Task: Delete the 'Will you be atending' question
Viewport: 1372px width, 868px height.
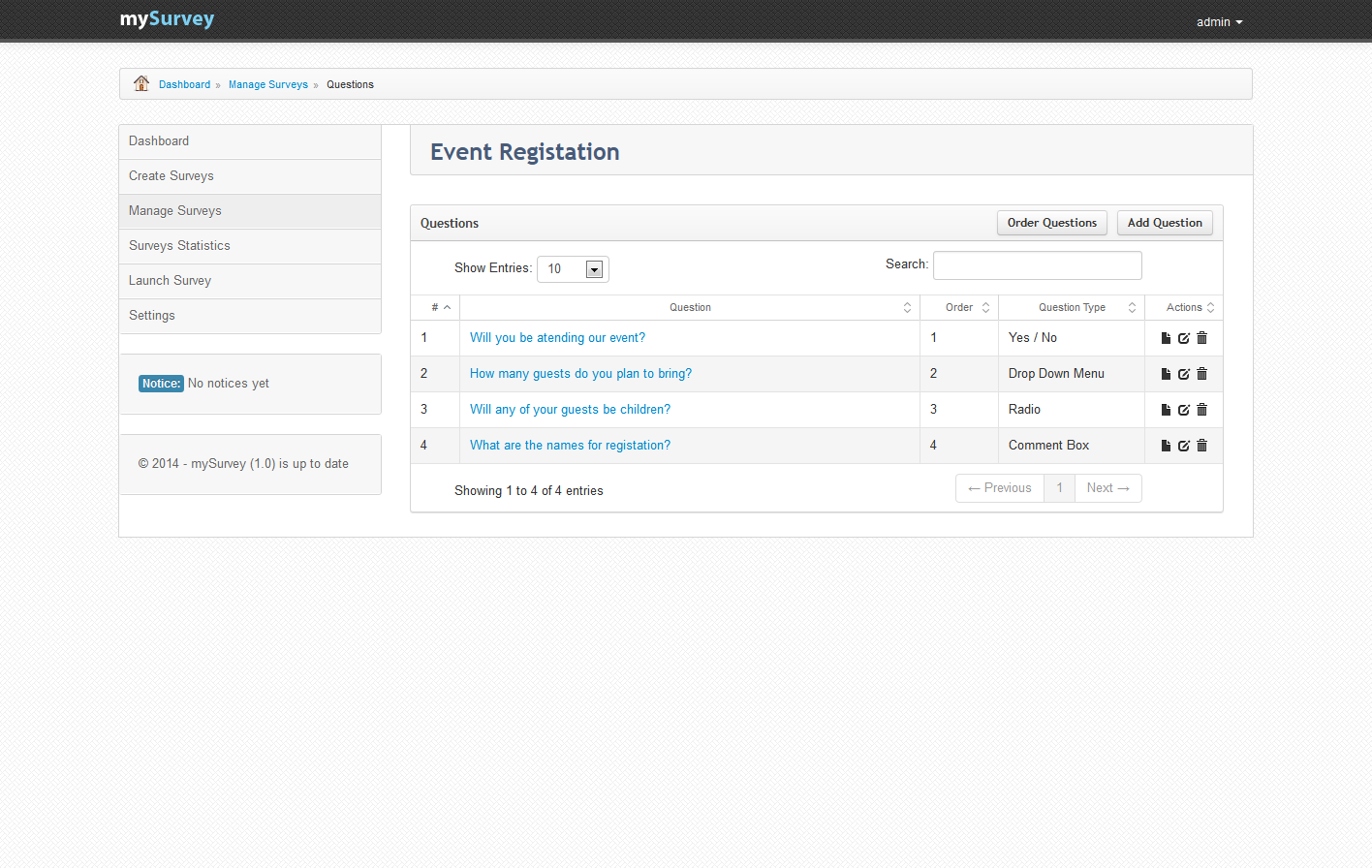Action: click(x=1201, y=338)
